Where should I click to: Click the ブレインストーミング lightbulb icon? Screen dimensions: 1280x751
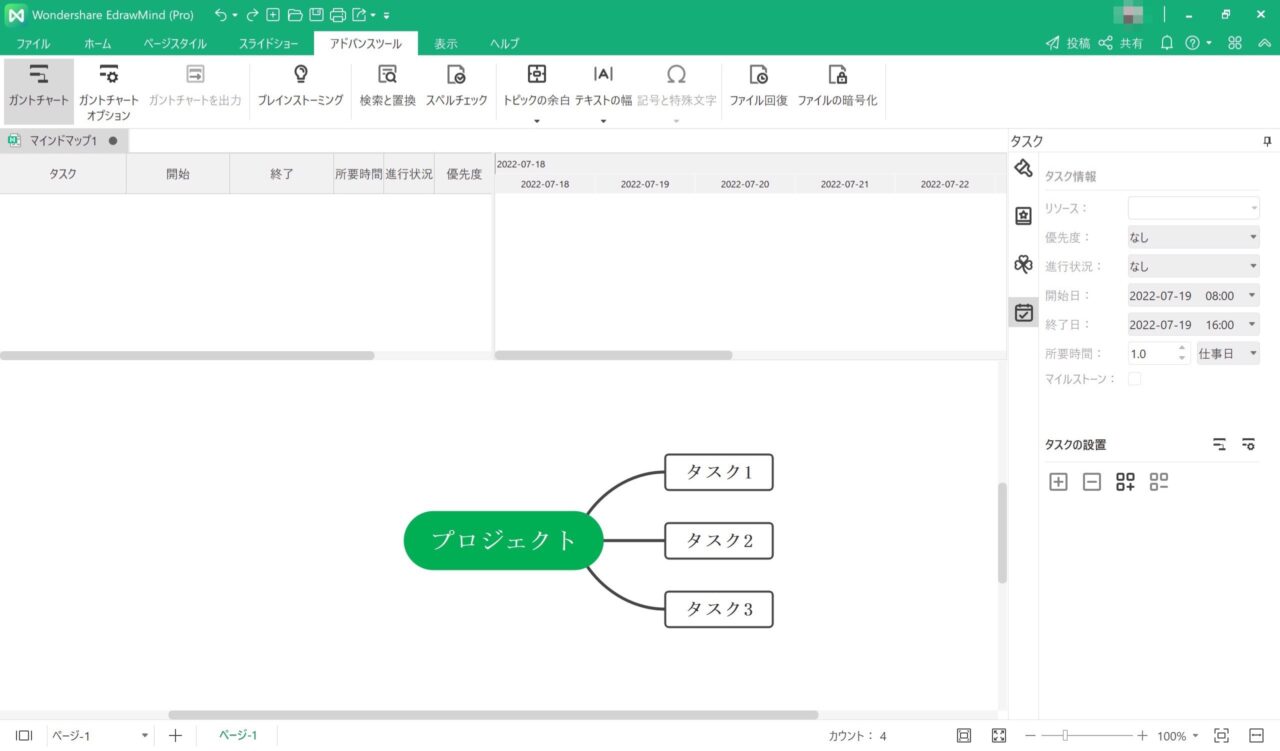300,75
